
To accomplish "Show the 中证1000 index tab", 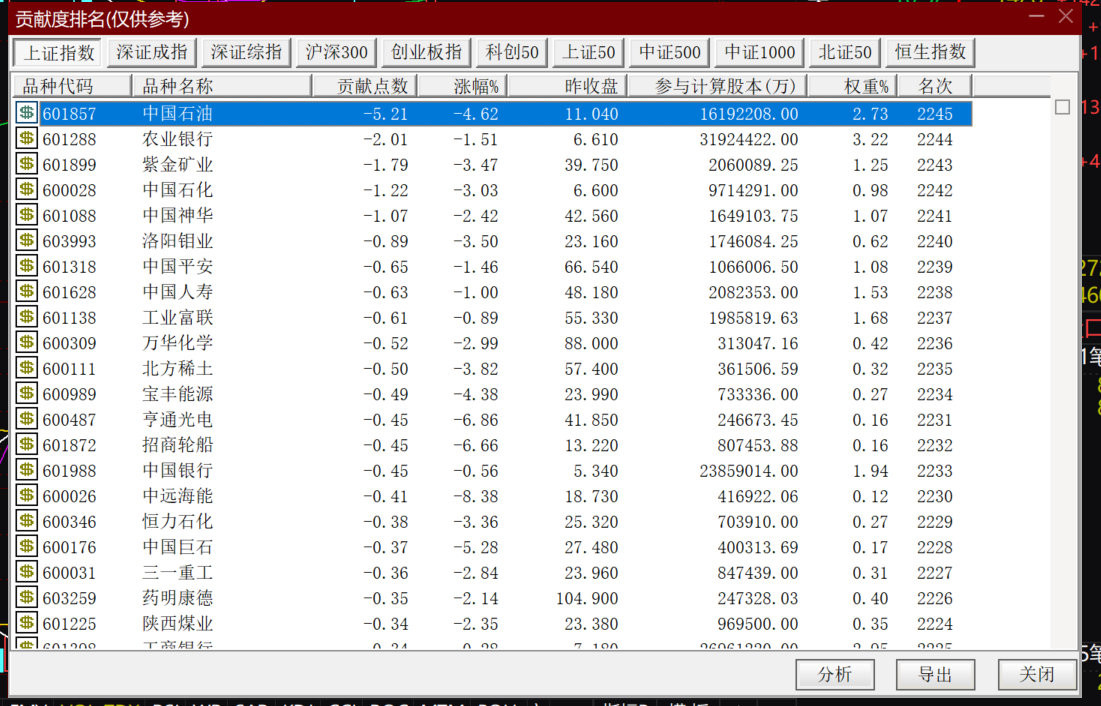I will (x=760, y=53).
